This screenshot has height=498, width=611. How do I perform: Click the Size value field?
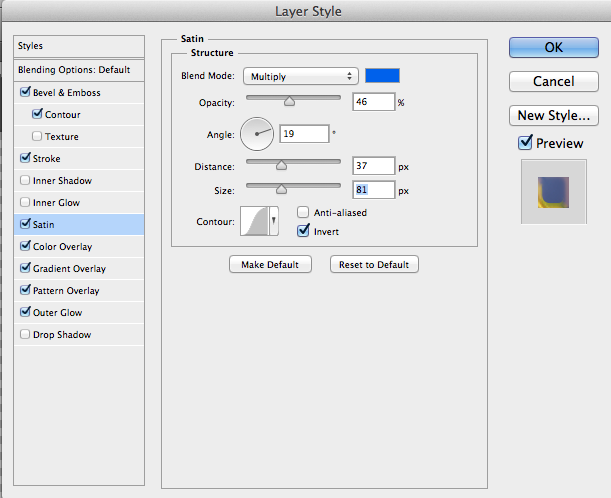[374, 190]
